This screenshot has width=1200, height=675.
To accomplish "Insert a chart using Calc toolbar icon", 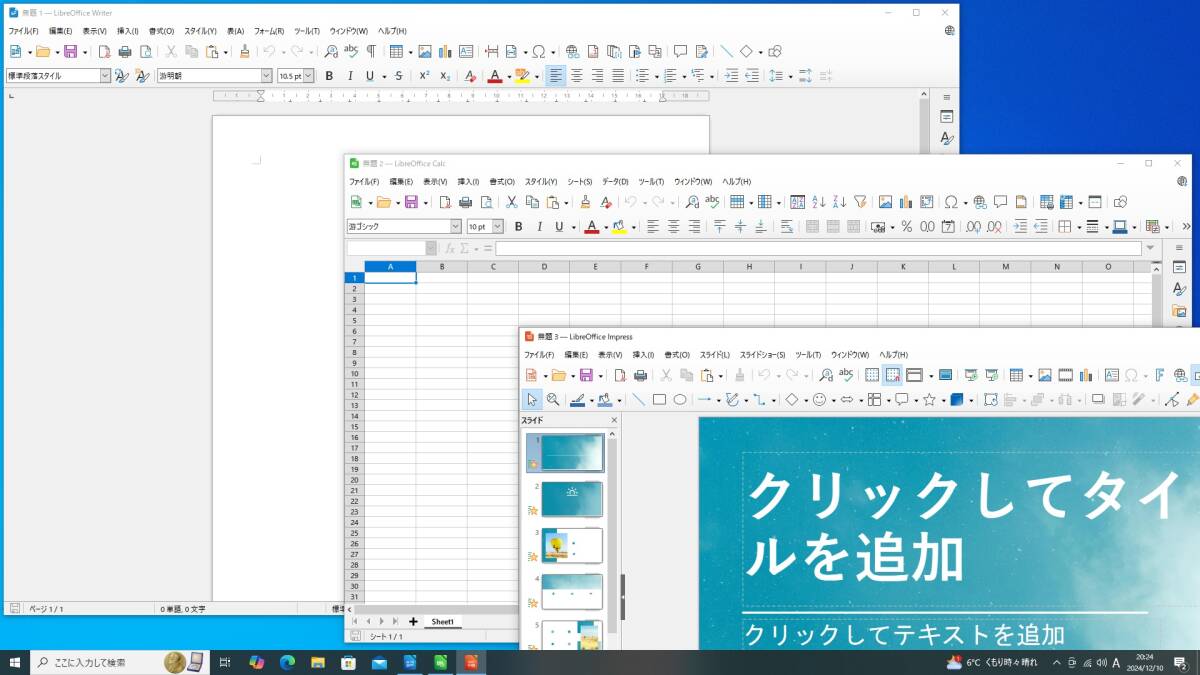I will tap(905, 202).
